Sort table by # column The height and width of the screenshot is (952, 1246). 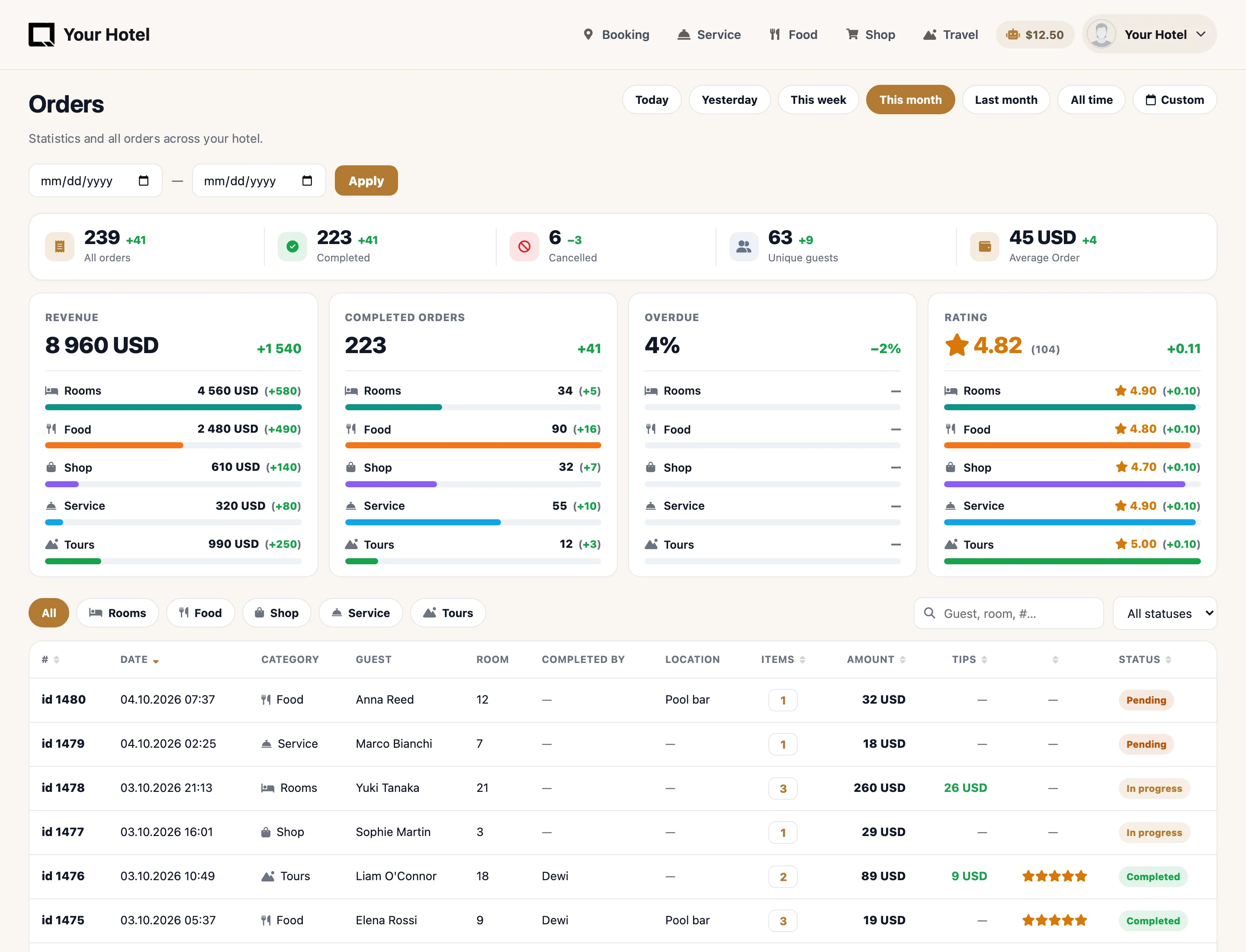[x=51, y=659]
